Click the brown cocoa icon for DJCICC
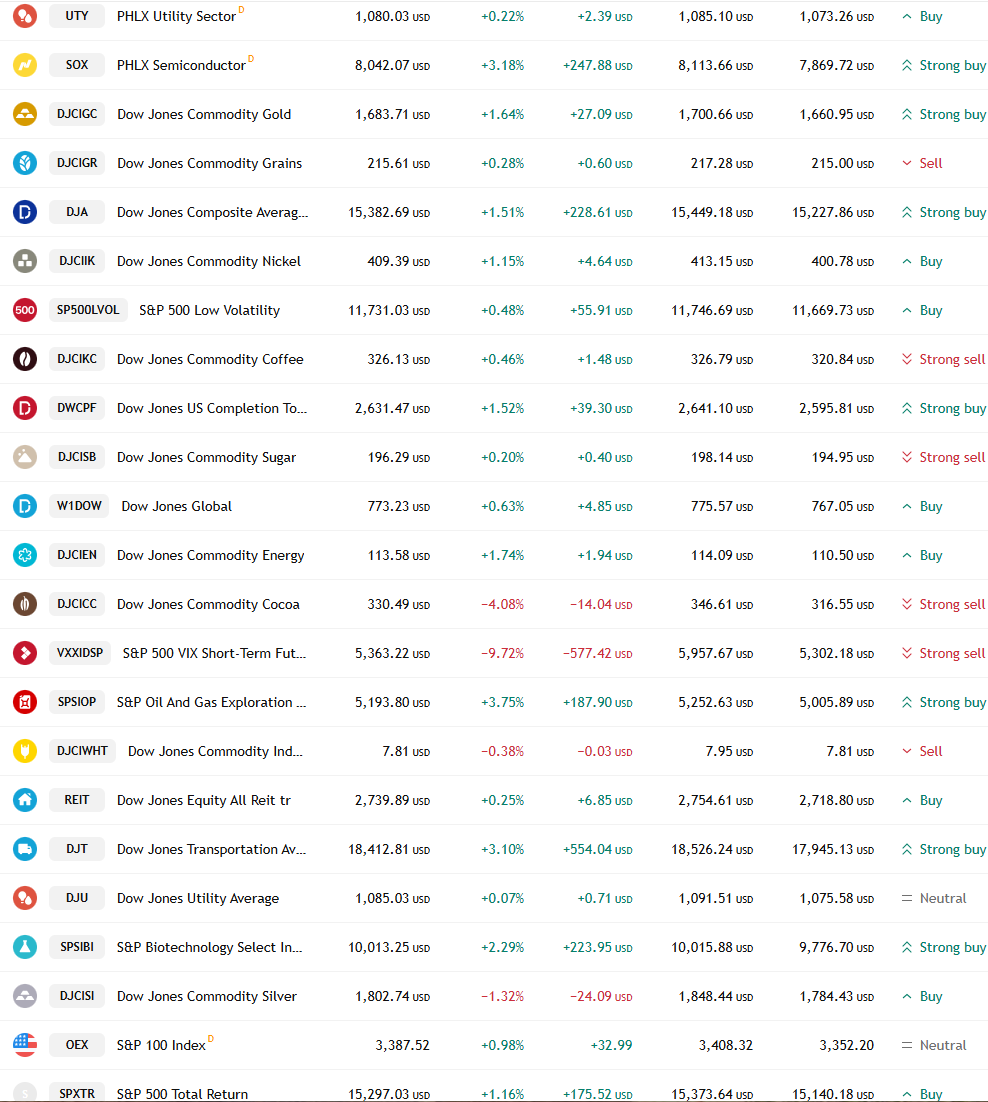This screenshot has width=988, height=1102. coord(25,604)
